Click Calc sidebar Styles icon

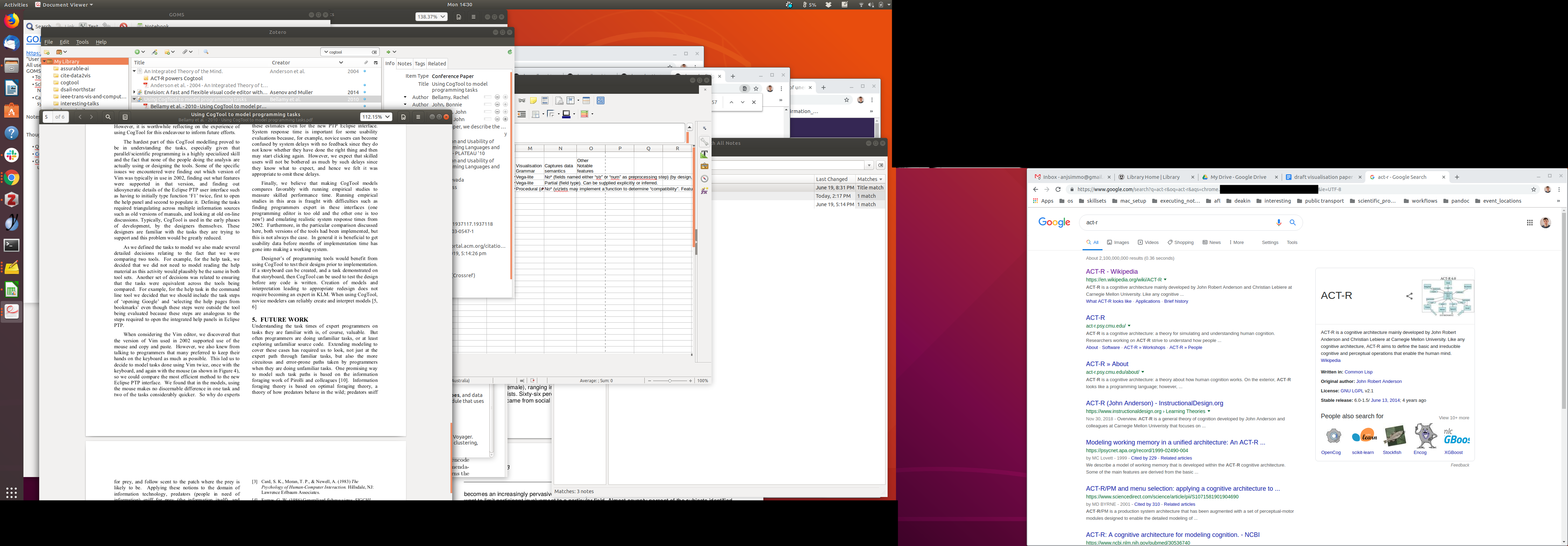pos(704,154)
